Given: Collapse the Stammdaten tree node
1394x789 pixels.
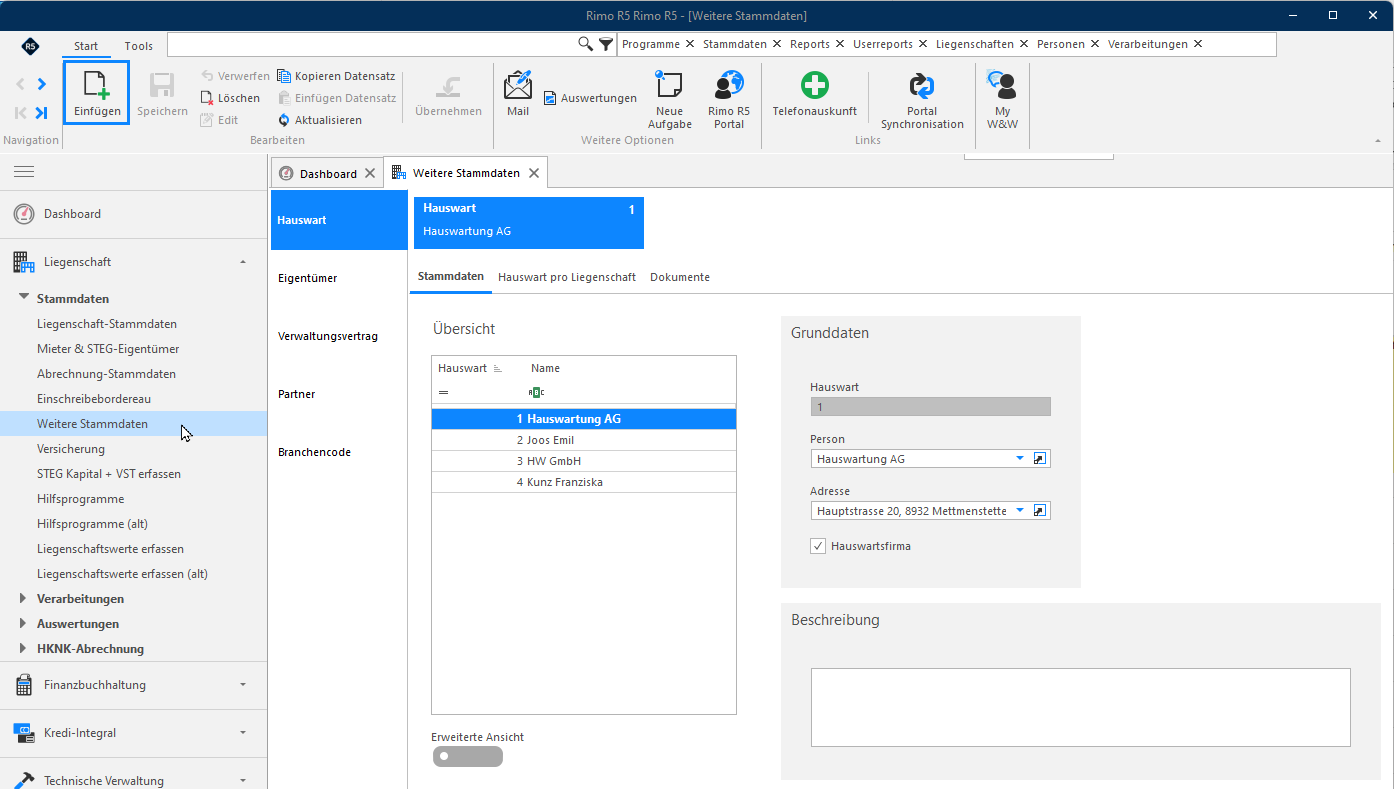Looking at the screenshot, I should (x=24, y=298).
